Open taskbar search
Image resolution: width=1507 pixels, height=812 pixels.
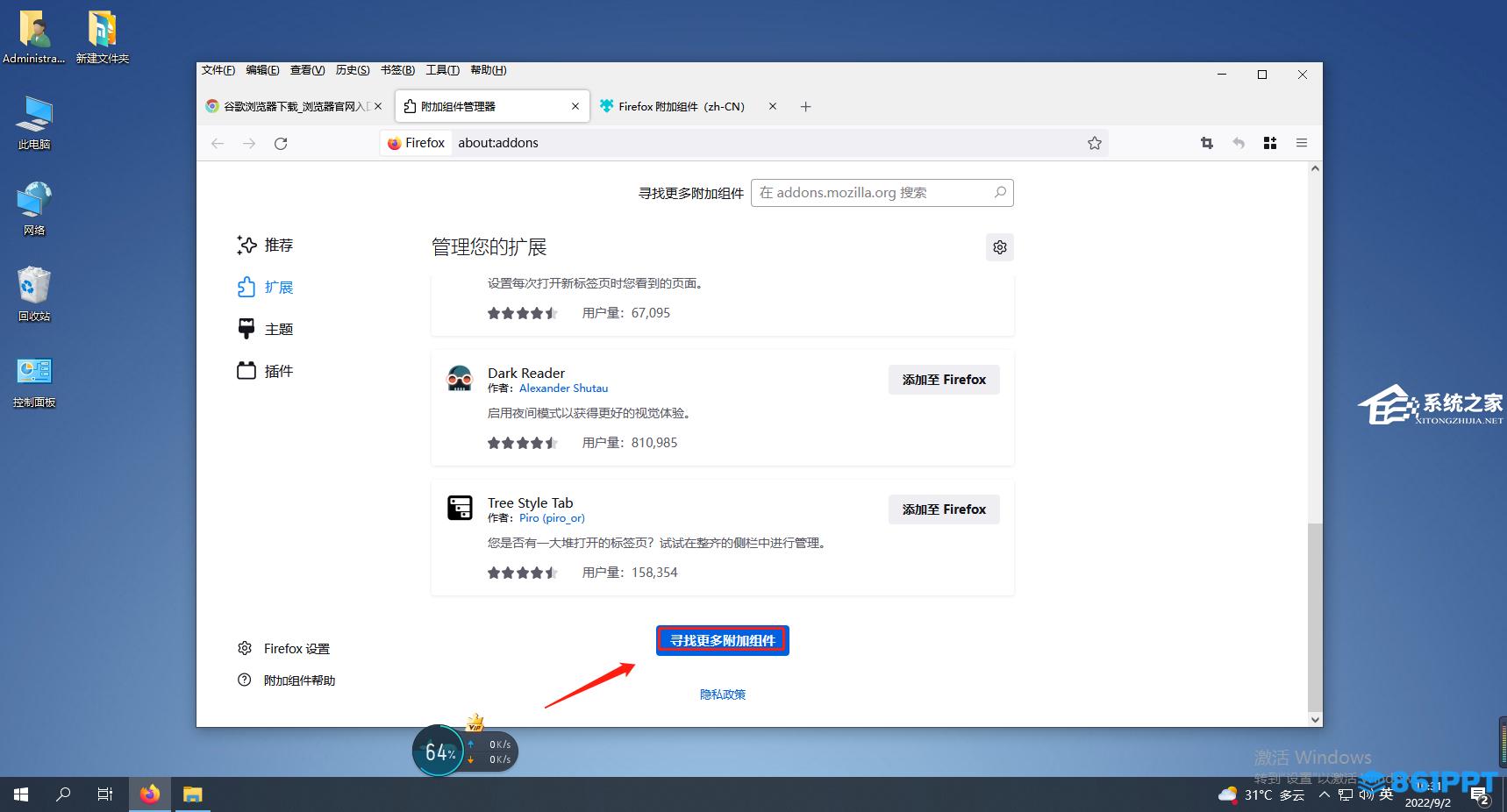click(63, 794)
